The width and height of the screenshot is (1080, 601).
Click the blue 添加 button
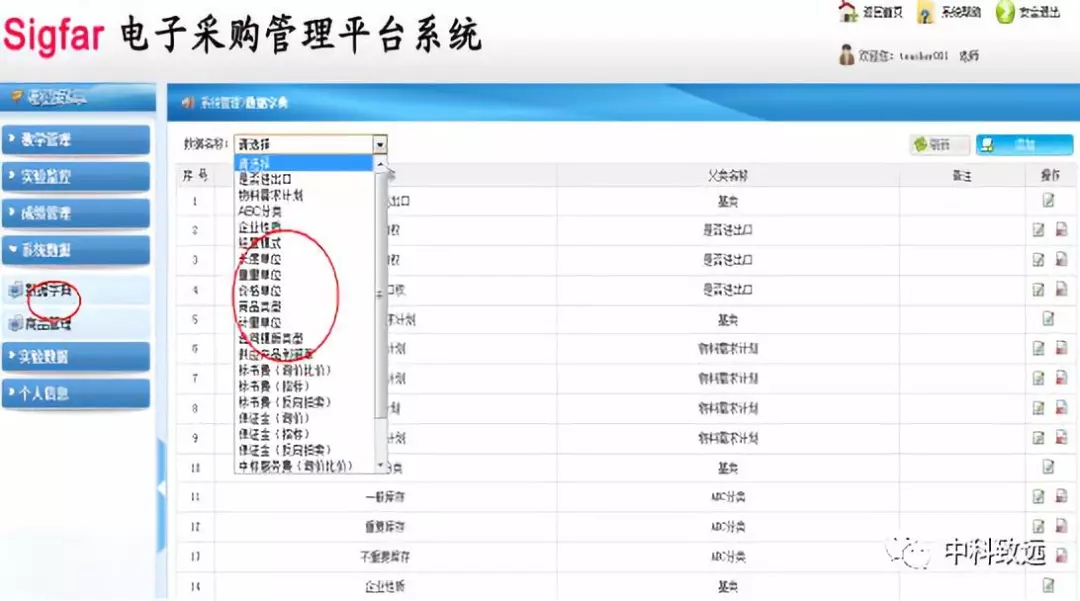click(x=1023, y=145)
